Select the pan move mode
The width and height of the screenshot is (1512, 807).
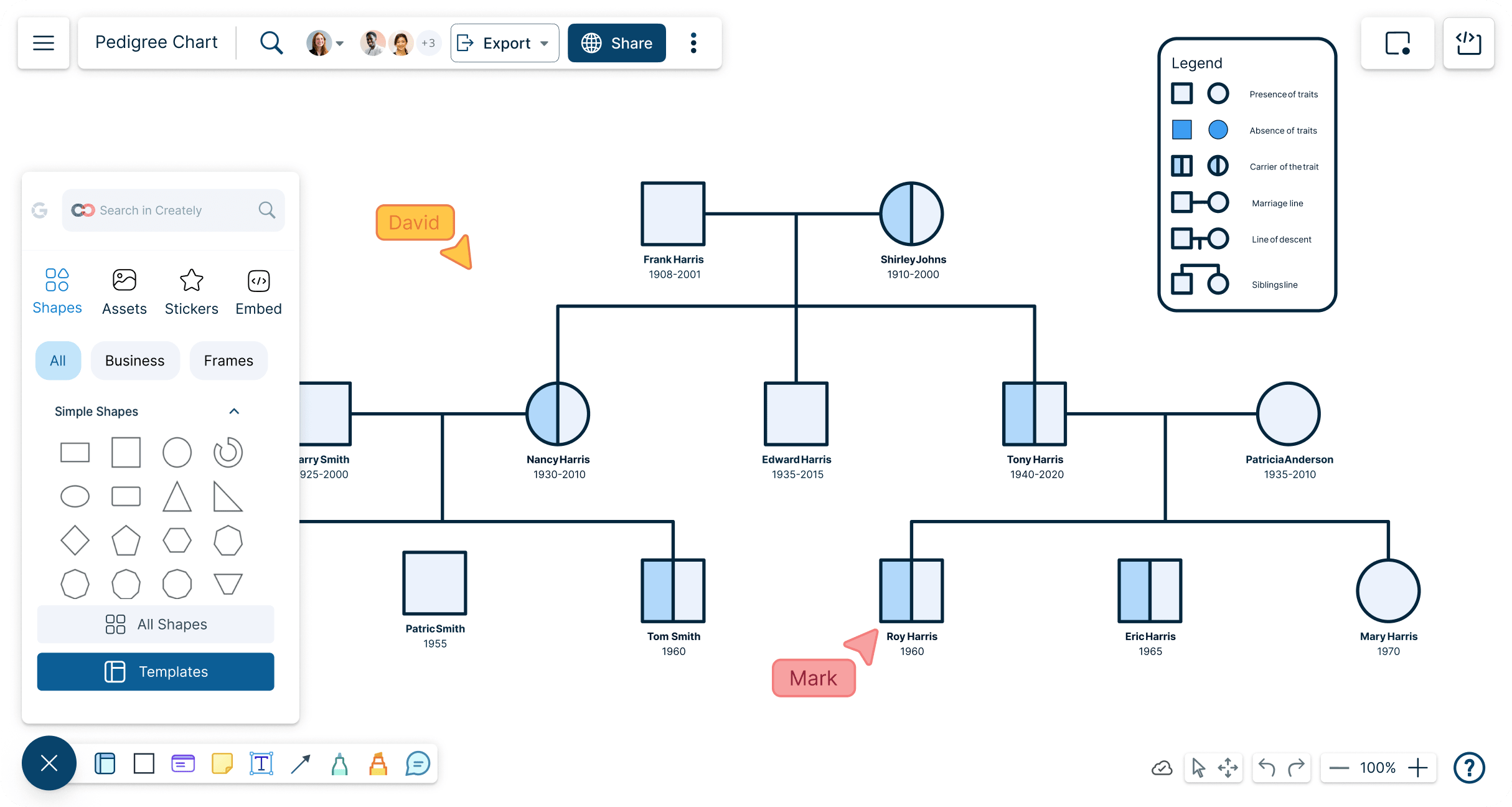(x=1228, y=768)
